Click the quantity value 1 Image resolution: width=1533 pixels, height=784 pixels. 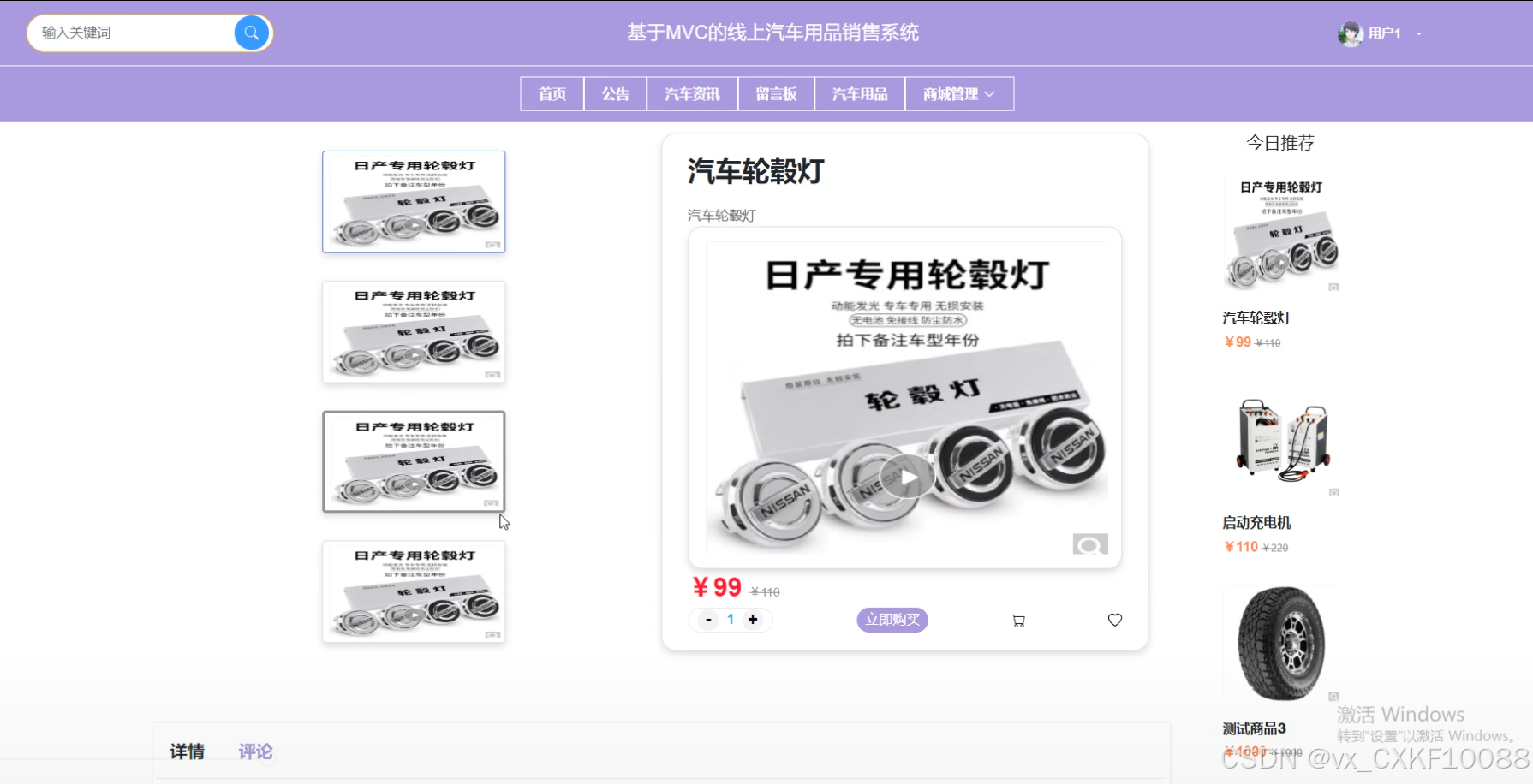(731, 620)
